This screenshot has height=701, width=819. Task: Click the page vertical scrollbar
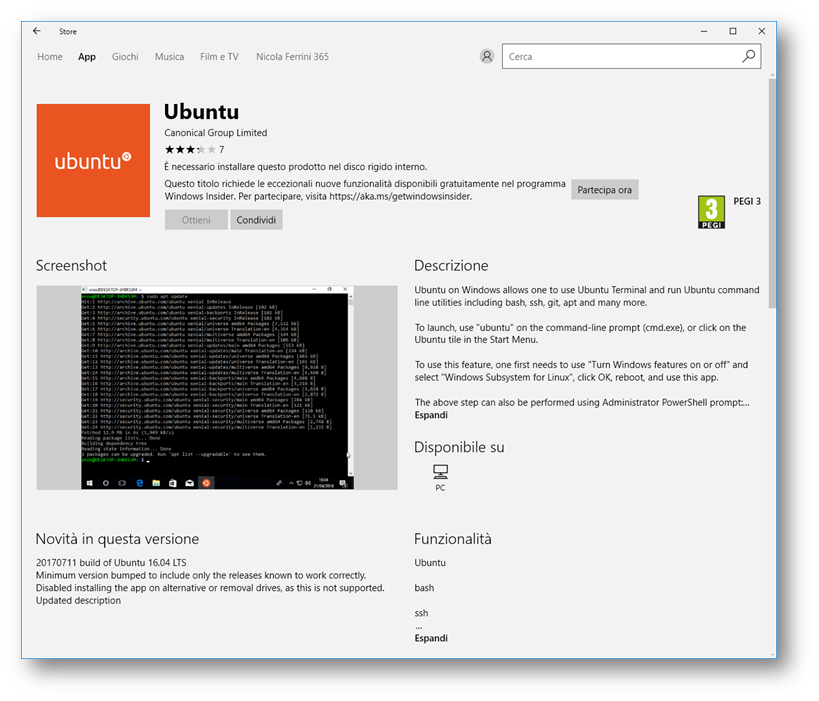(x=772, y=191)
